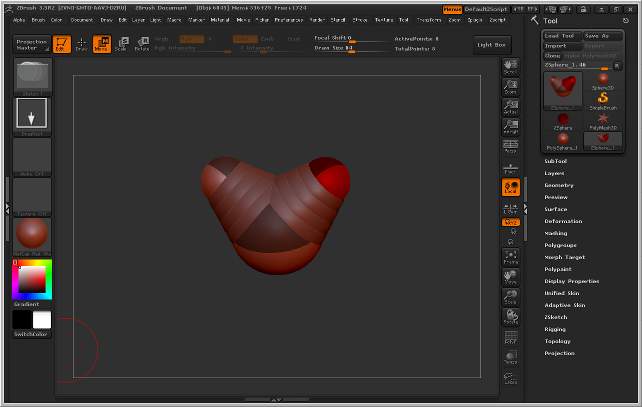Screen dimensions: 642x407
Task: Open the Document menu
Action: coord(82,19)
